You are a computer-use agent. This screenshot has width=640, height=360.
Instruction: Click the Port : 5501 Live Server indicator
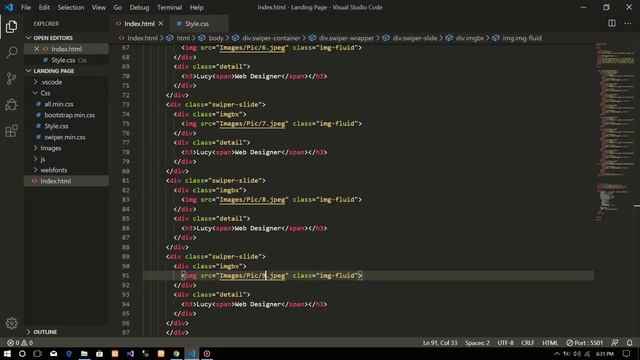pos(584,343)
